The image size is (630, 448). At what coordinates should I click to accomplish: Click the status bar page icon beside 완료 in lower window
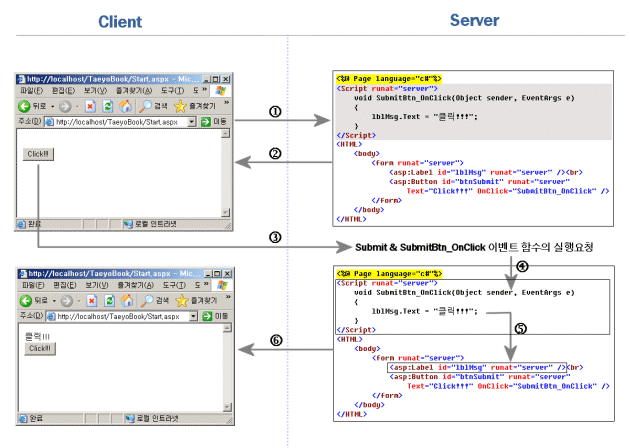(x=23, y=418)
